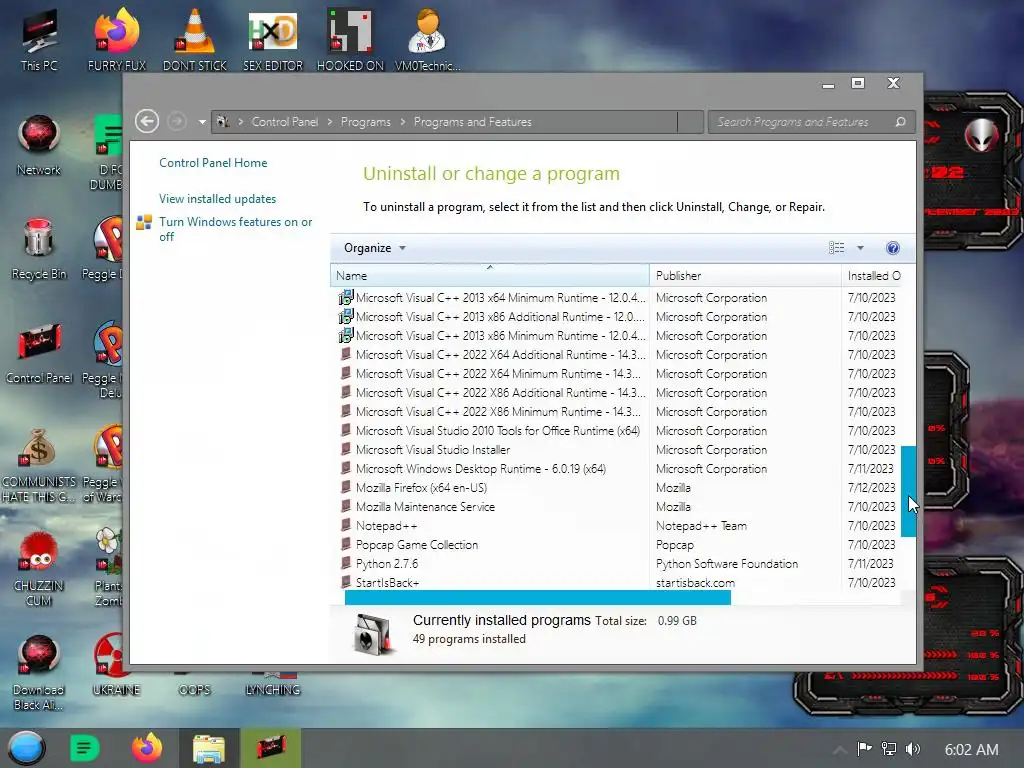The height and width of the screenshot is (768, 1024).
Task: Click the change view icon
Action: click(x=837, y=248)
